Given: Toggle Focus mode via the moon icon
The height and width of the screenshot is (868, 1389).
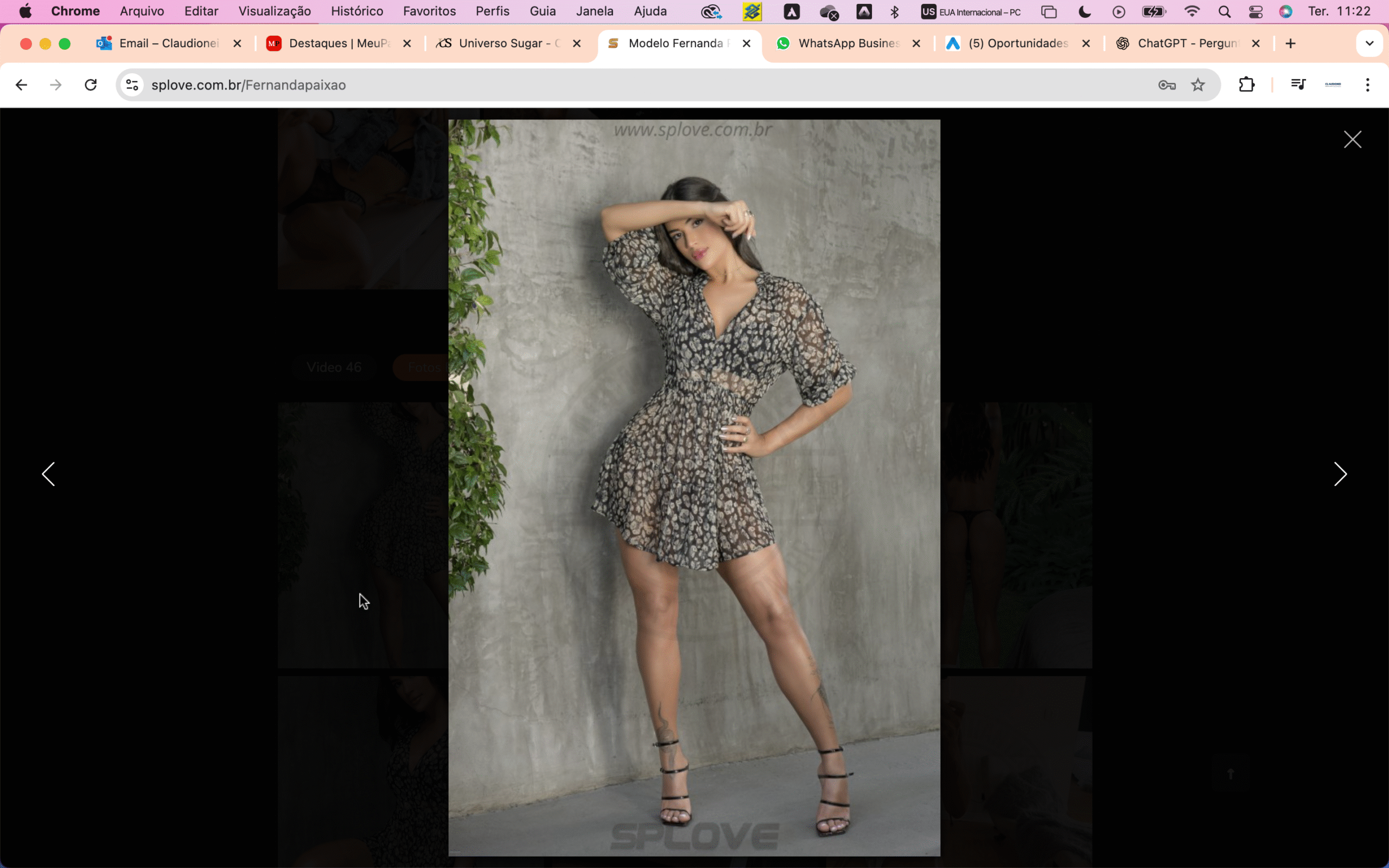Looking at the screenshot, I should click(1084, 11).
